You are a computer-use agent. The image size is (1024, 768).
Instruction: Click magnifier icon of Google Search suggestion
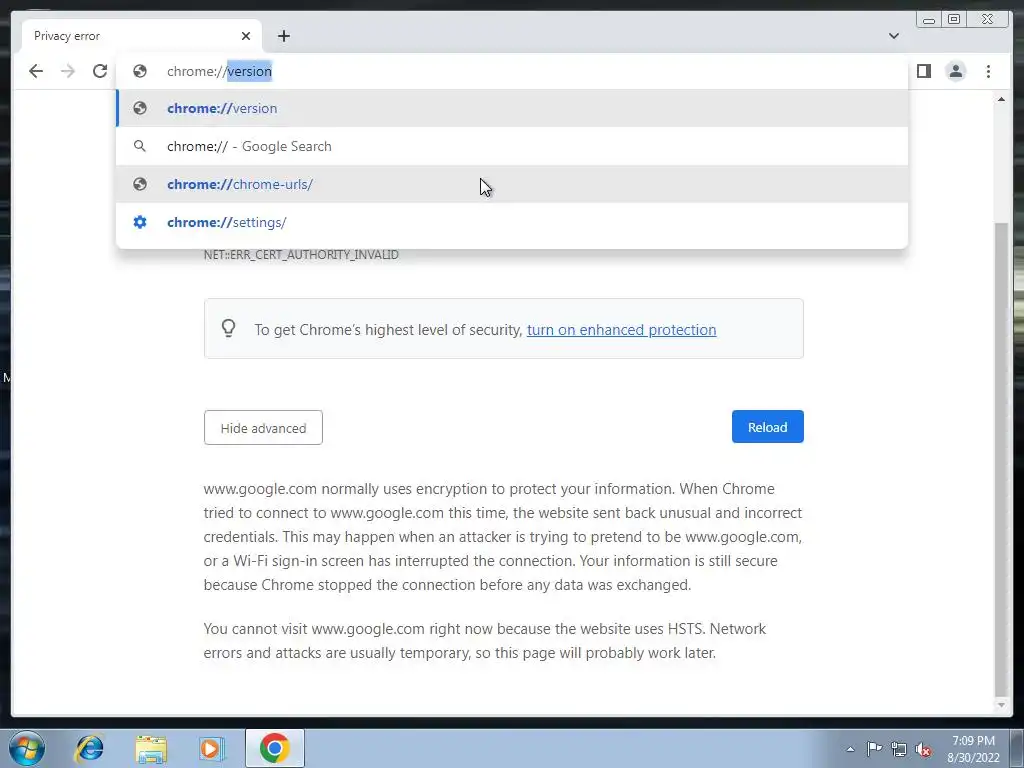pyautogui.click(x=140, y=146)
